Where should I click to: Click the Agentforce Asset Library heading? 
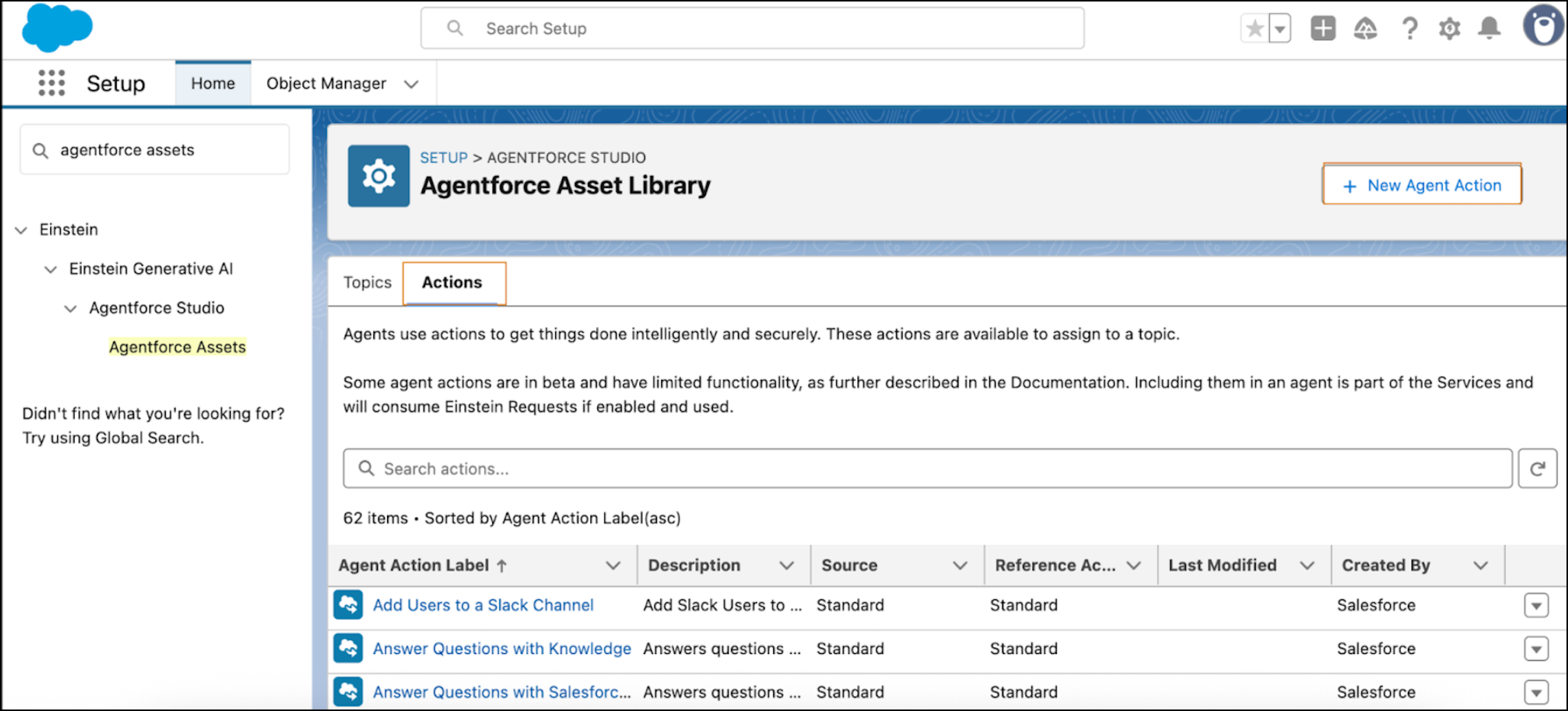point(565,186)
